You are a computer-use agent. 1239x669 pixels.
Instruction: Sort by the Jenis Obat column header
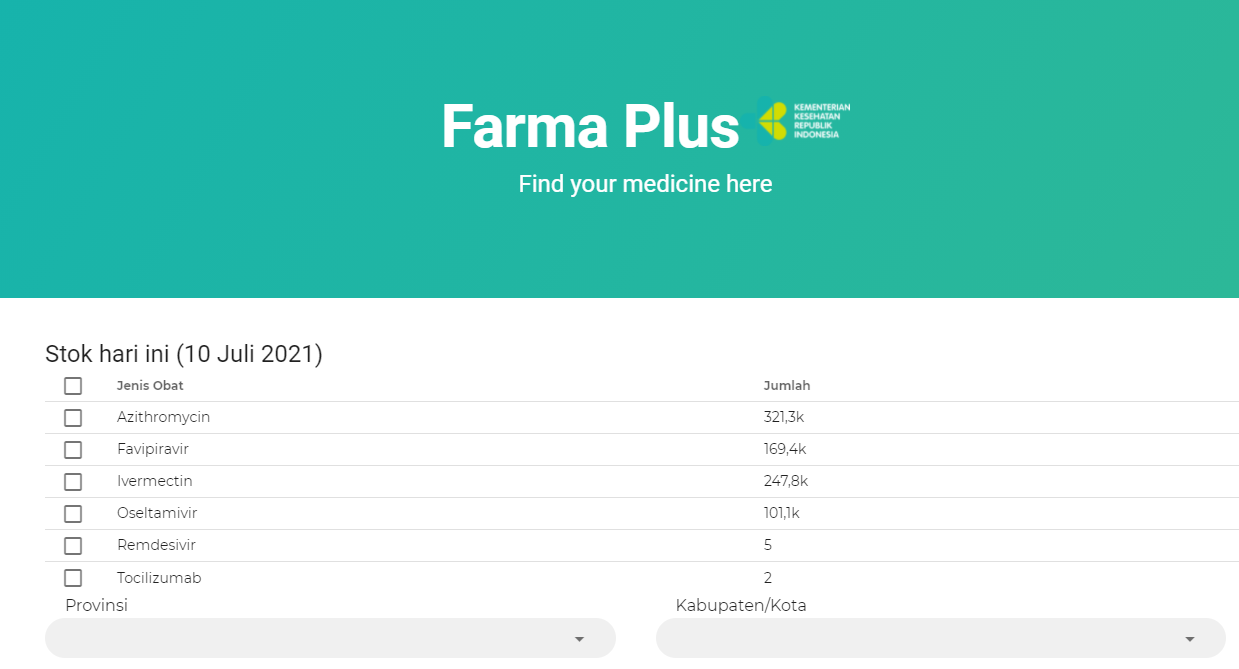(x=150, y=385)
